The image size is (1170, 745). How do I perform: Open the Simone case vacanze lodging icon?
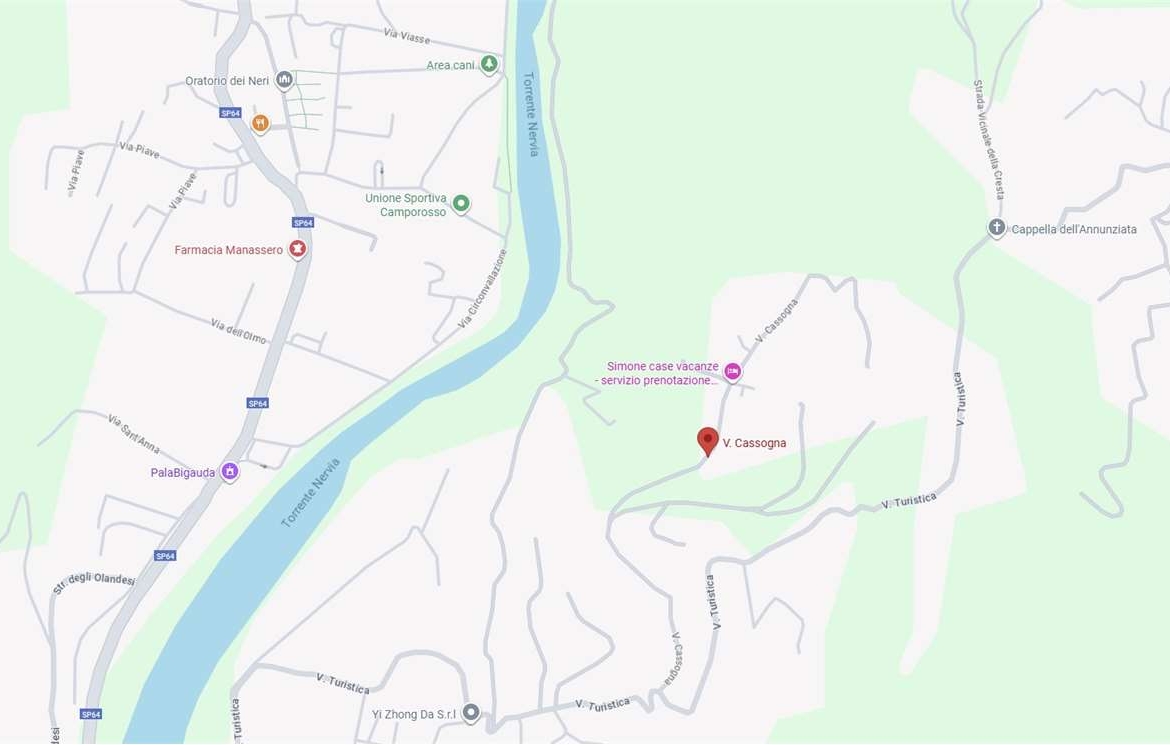[x=733, y=371]
